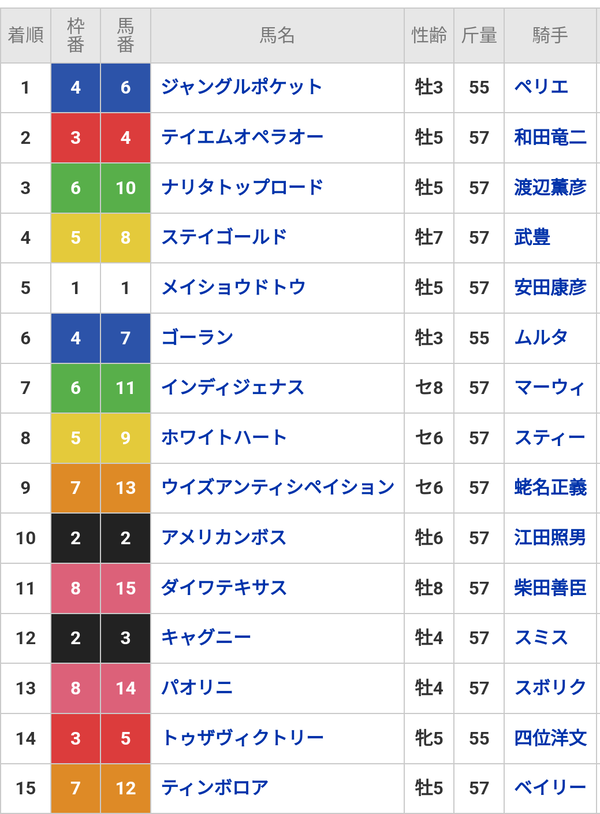Open jockey link ペリエ
This screenshot has height=814, width=600.
[x=541, y=87]
